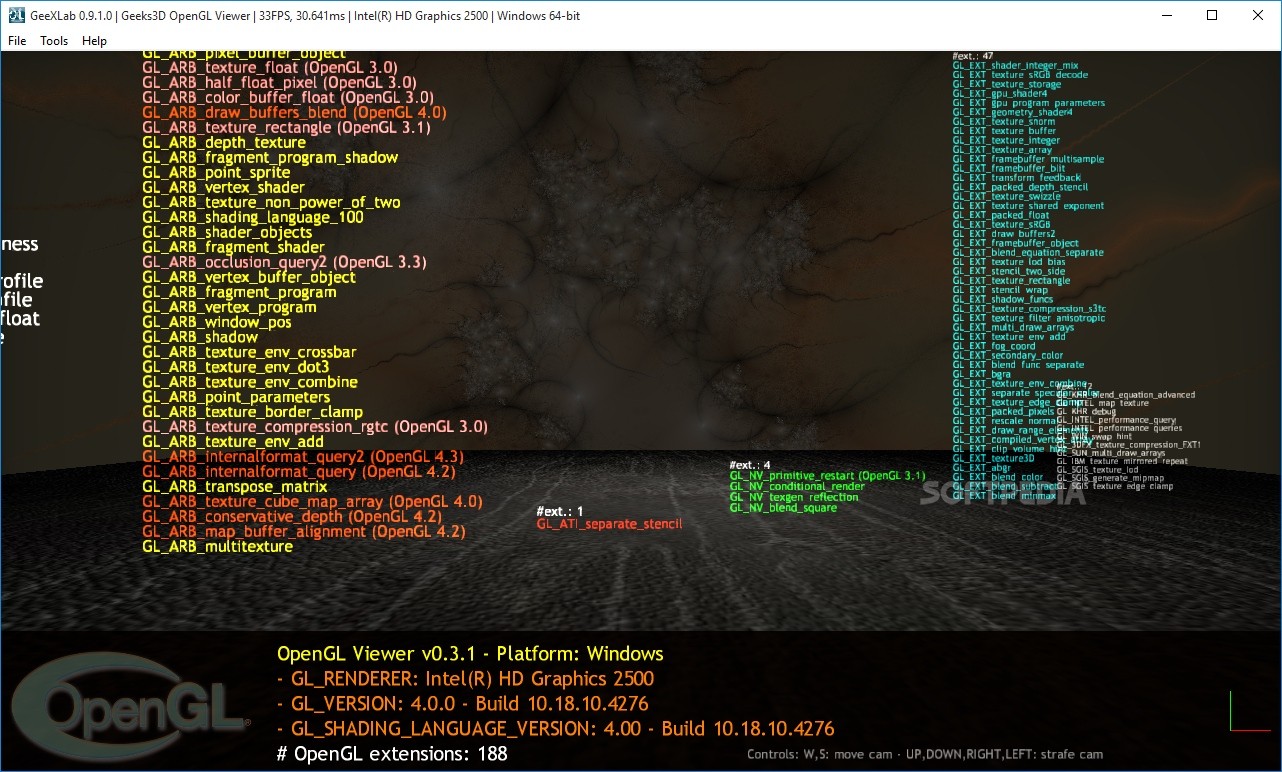Open the File menu
Viewport: 1282px width, 772px height.
17,41
